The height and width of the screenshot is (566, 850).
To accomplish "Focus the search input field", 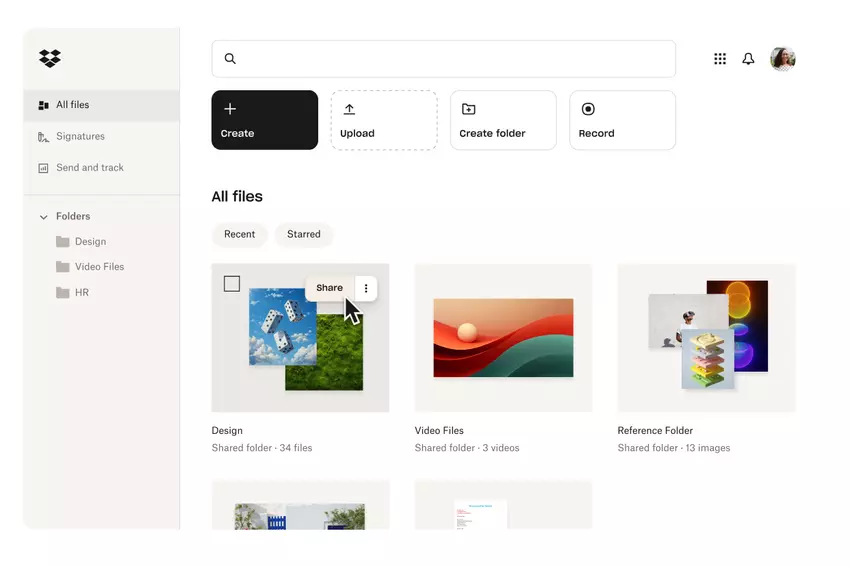I will pos(450,59).
